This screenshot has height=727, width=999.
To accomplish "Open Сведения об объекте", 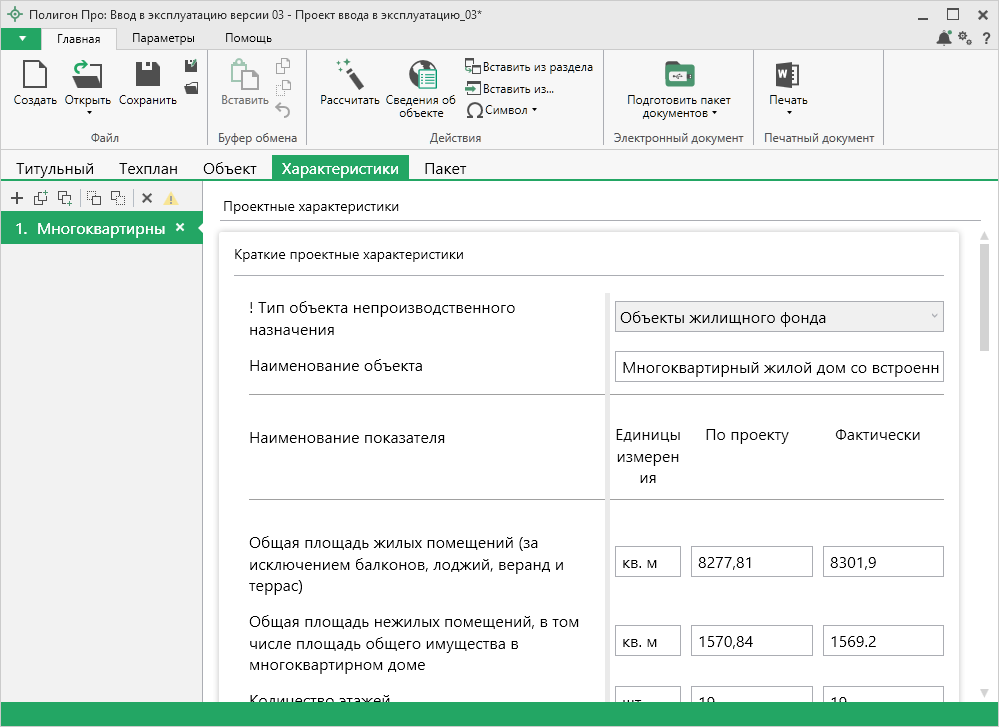I will (x=421, y=77).
